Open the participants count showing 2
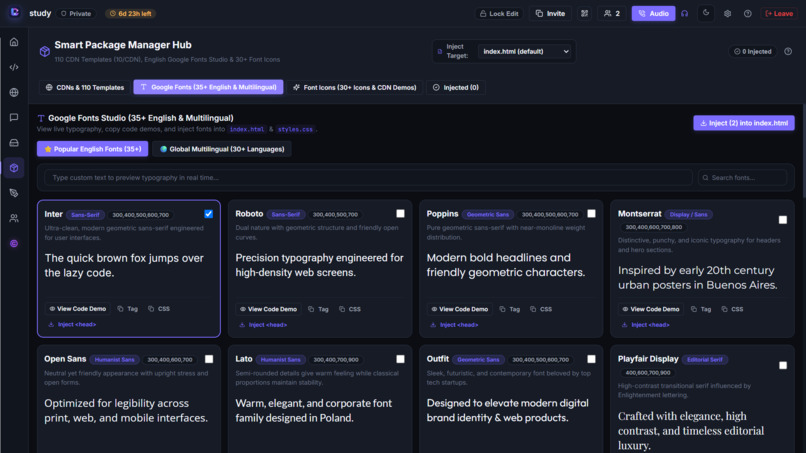The image size is (806, 453). click(x=612, y=14)
